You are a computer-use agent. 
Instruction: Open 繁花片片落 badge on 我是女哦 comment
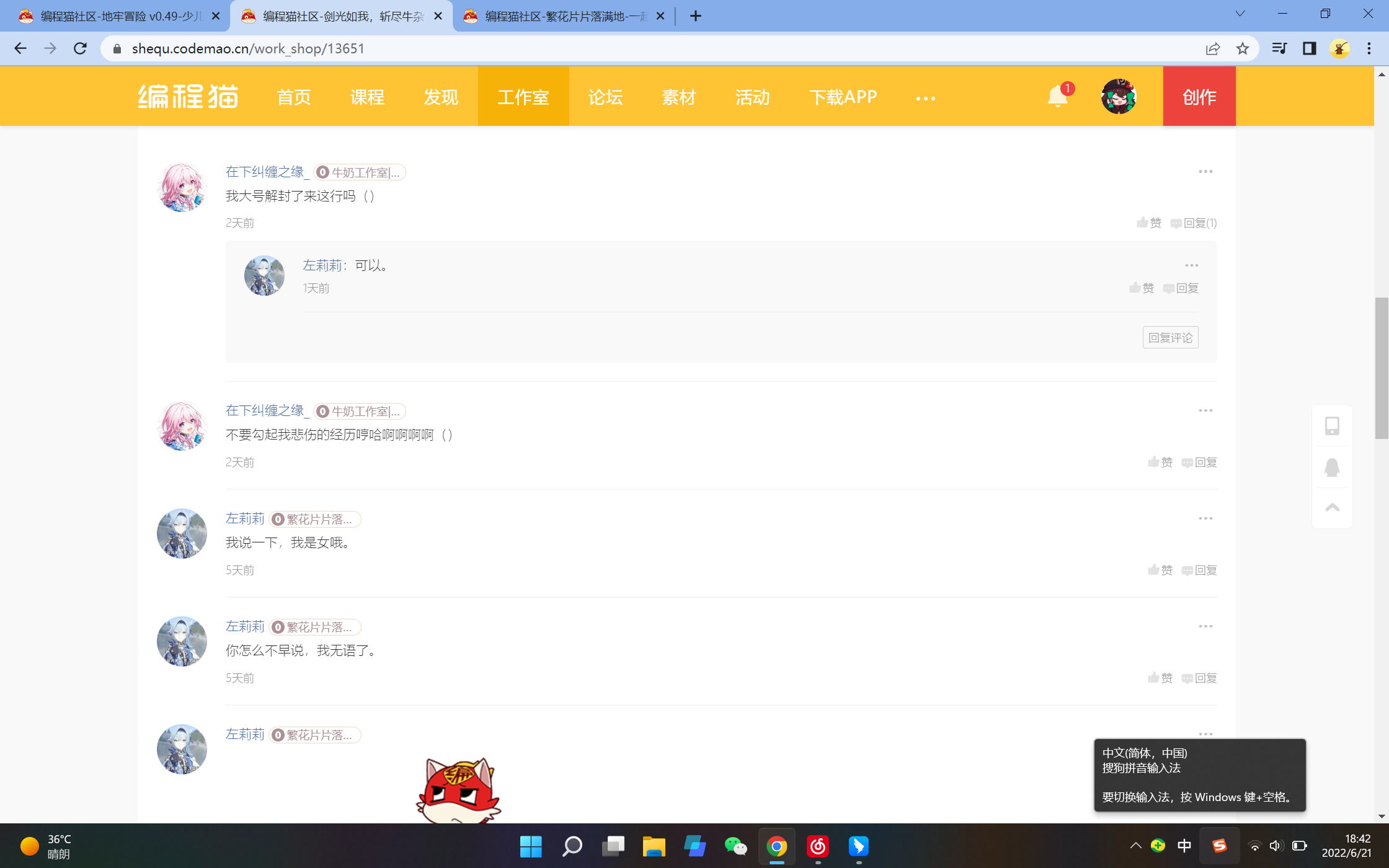[315, 519]
